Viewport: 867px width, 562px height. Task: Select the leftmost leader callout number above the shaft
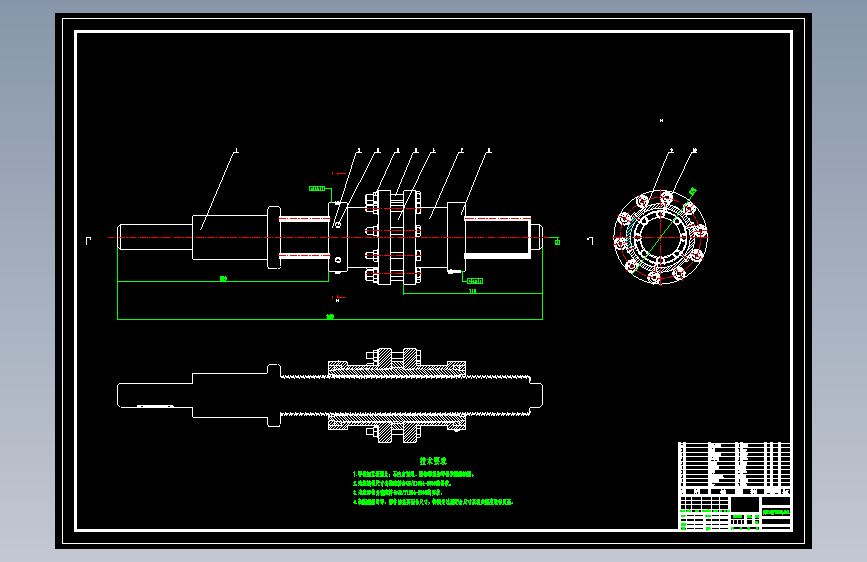237,150
